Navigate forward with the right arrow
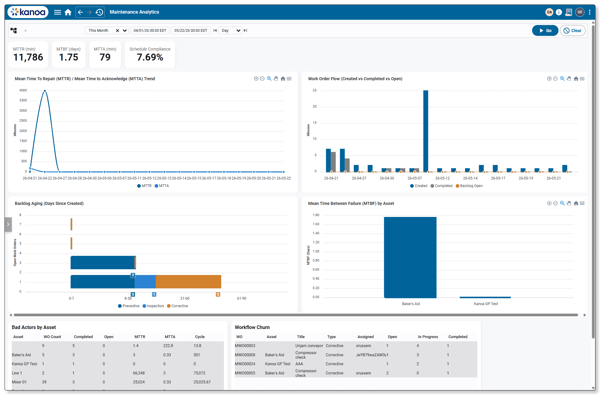The image size is (600, 395). [x=90, y=12]
